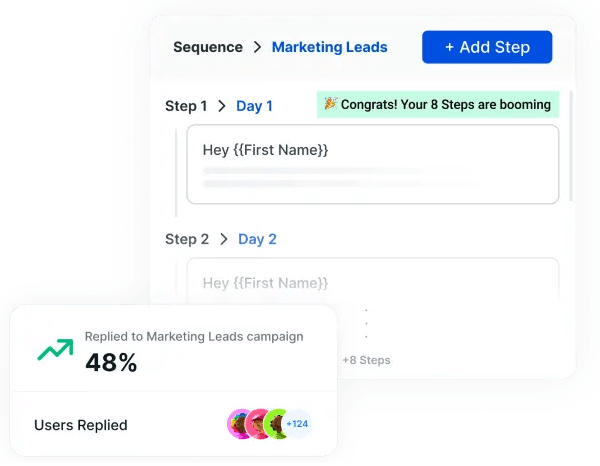Click the Step 1 message text box
This screenshot has height=466, width=600.
[372, 164]
